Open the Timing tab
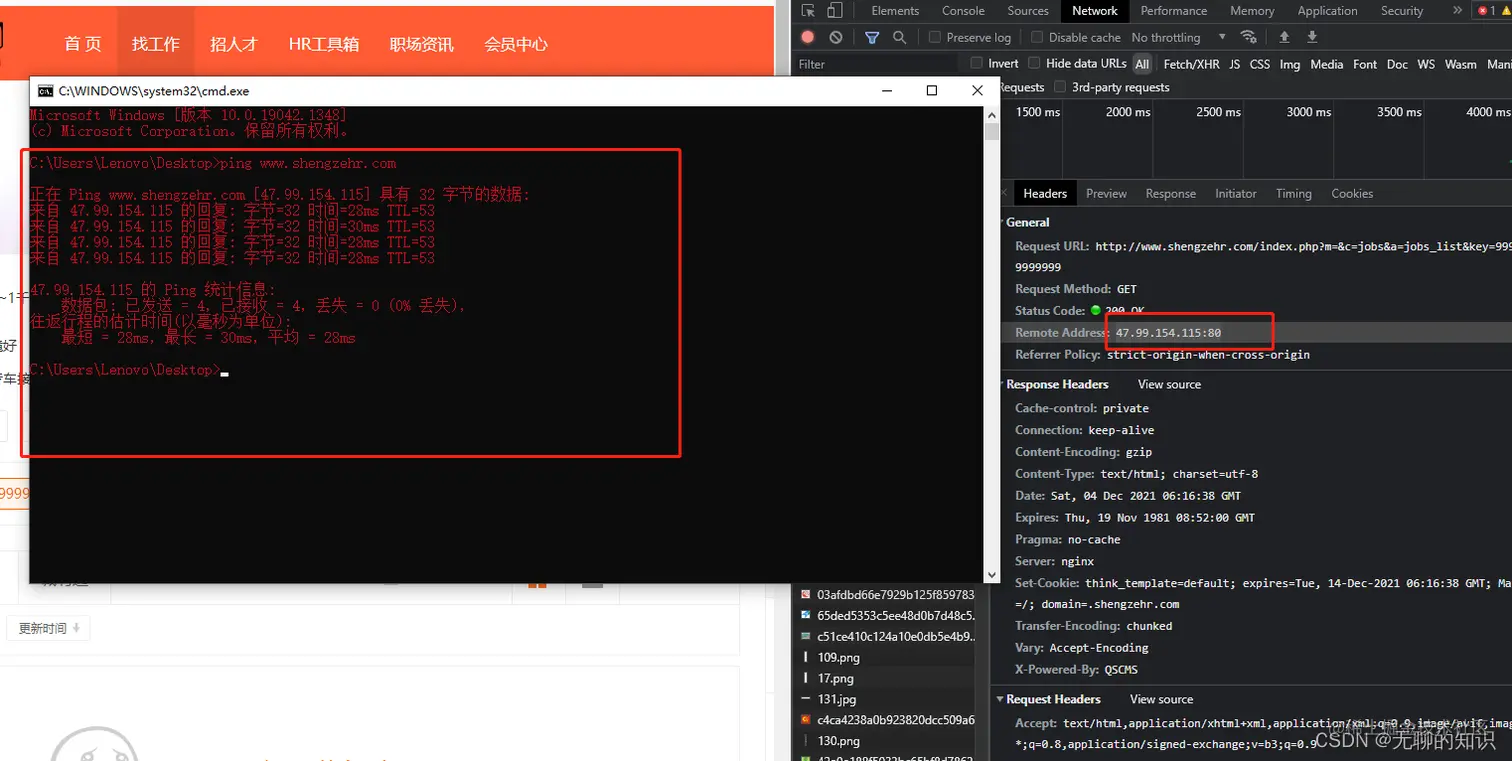The height and width of the screenshot is (761, 1512). (1293, 194)
